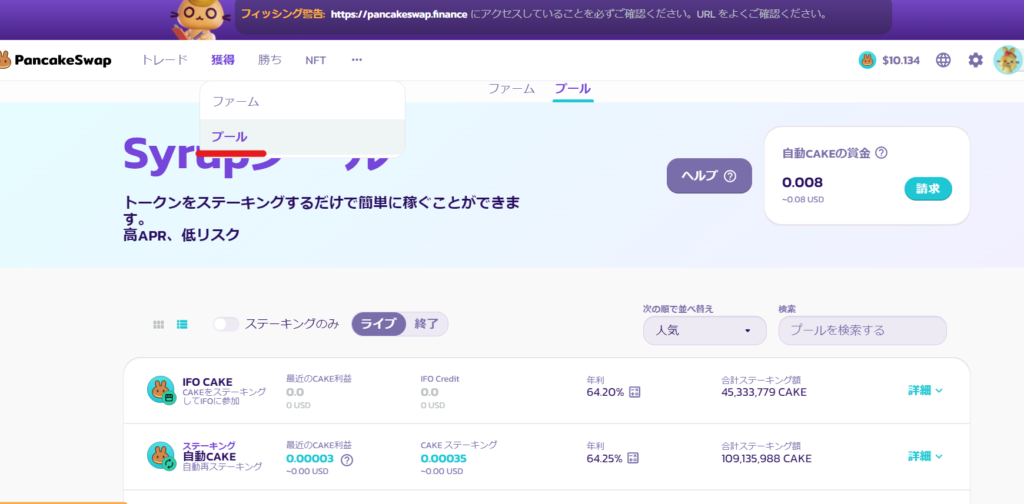Open the NFT menu

point(315,60)
